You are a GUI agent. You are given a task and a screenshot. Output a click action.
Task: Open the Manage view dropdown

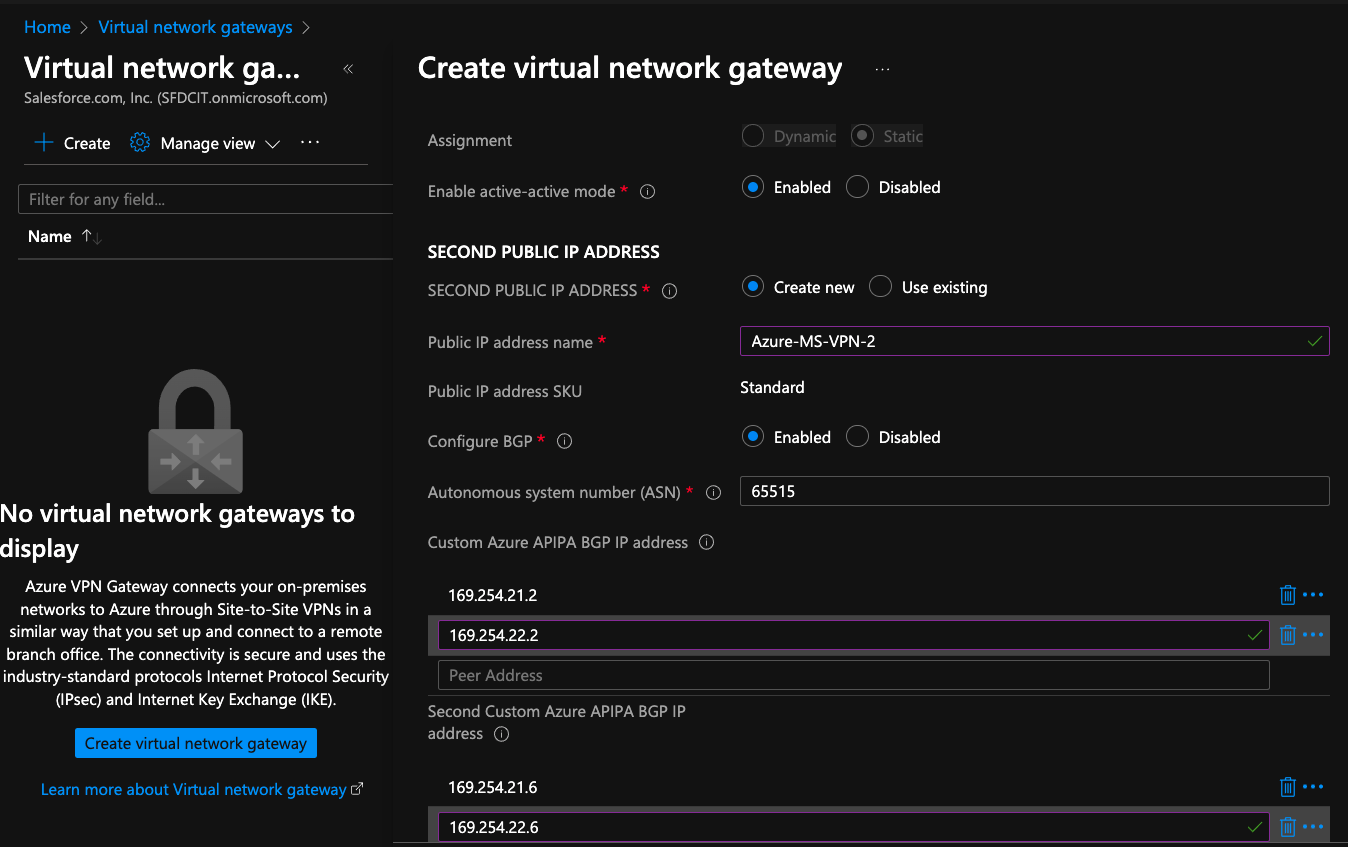(x=273, y=144)
